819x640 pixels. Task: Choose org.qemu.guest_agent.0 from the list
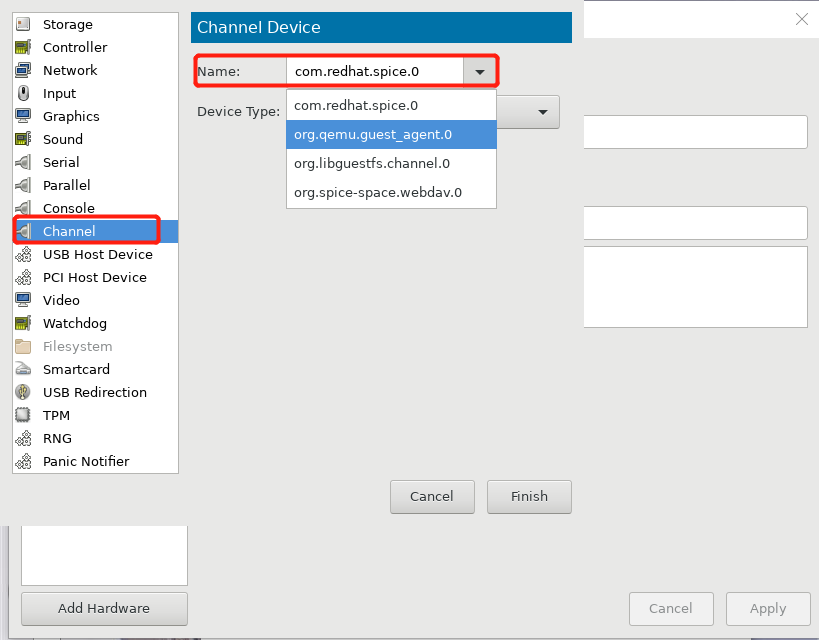click(x=391, y=135)
